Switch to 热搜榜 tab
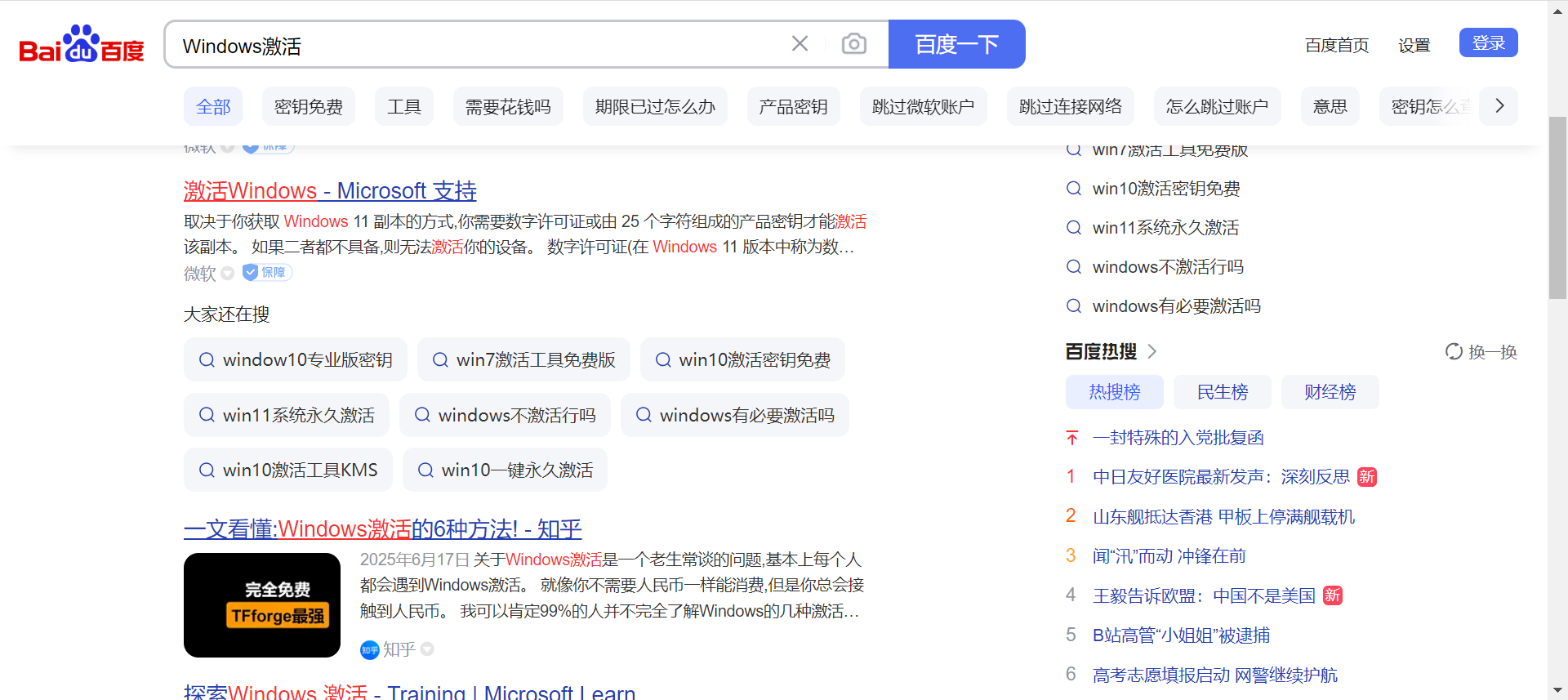 [1114, 392]
